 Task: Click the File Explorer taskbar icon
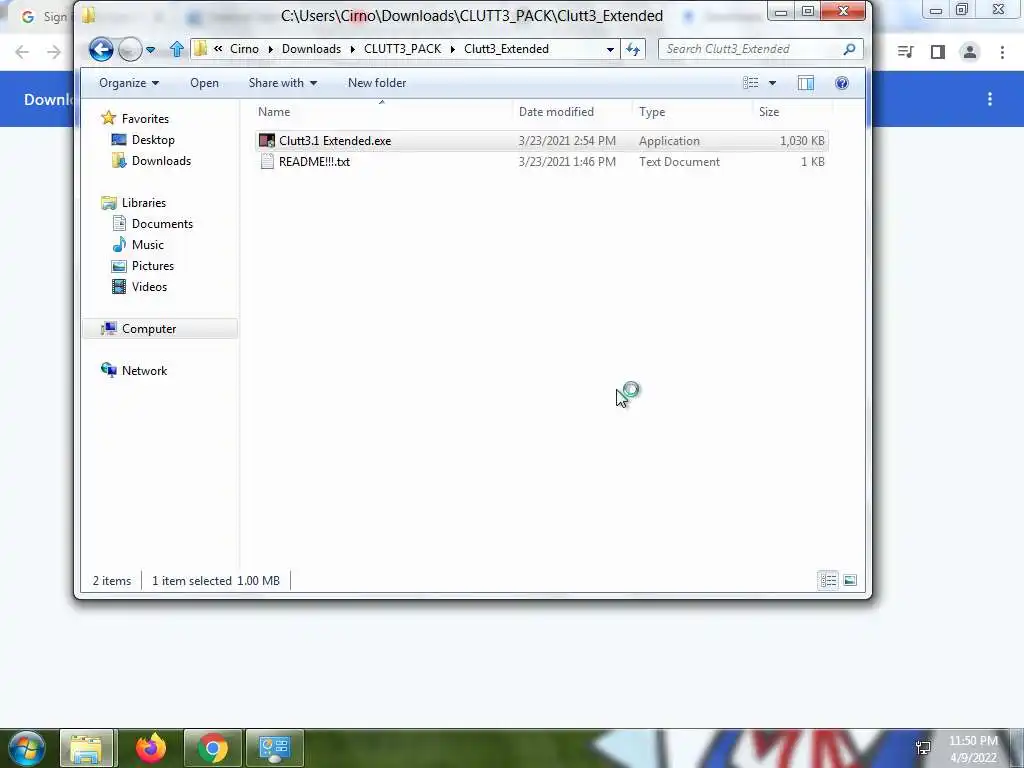88,748
